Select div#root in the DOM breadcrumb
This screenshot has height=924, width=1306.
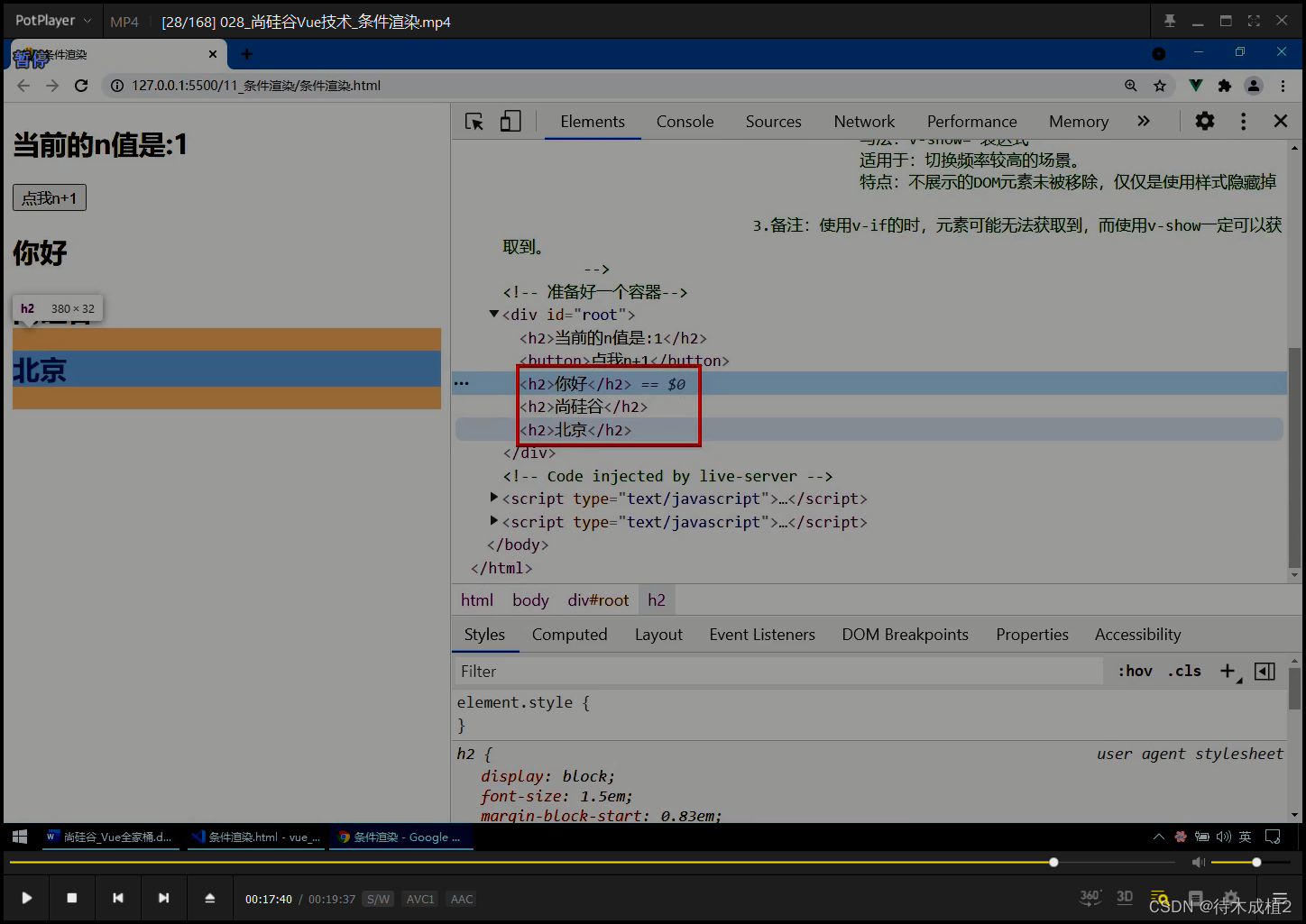click(x=598, y=600)
